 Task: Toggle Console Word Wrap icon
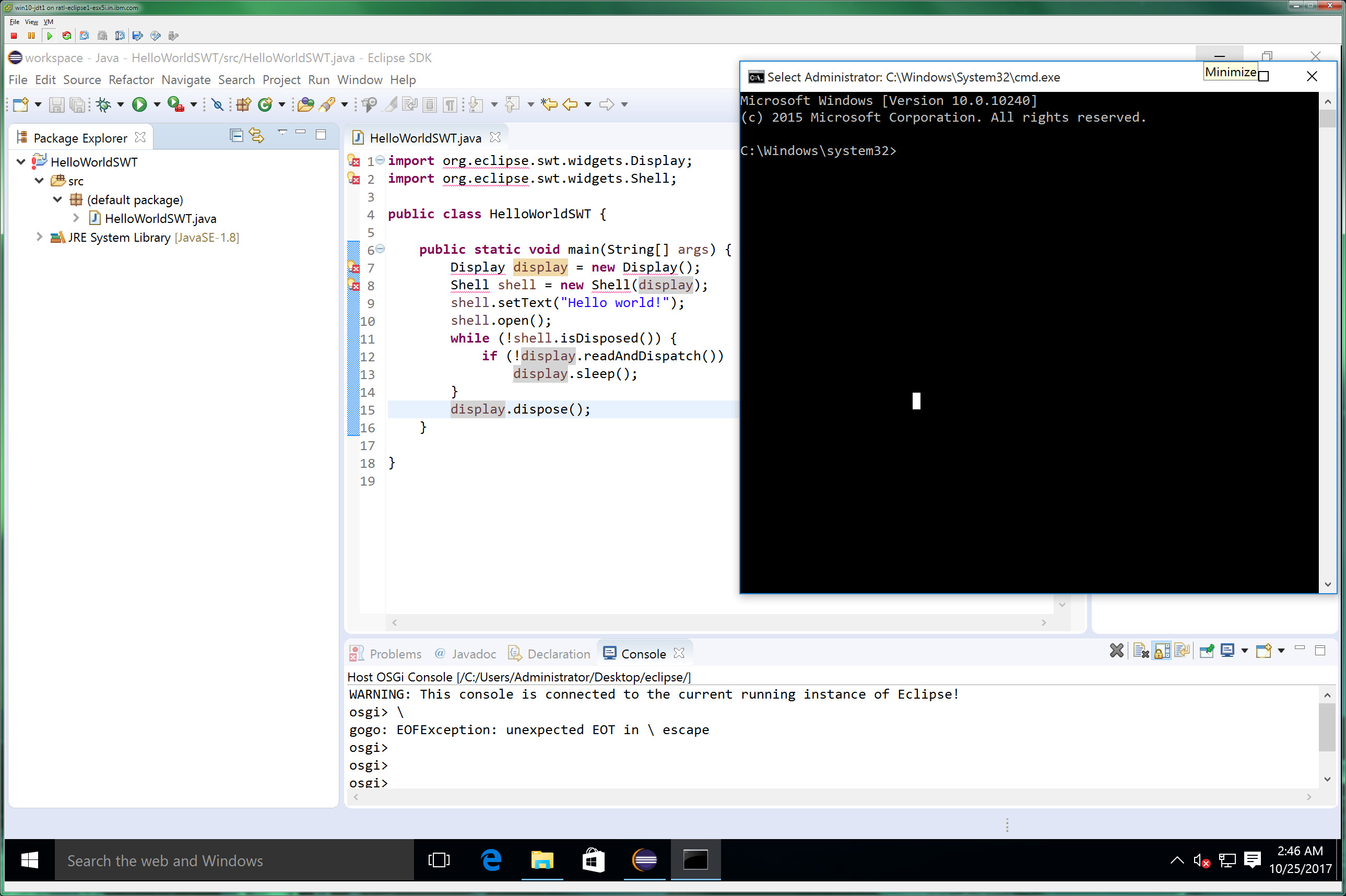1182,651
